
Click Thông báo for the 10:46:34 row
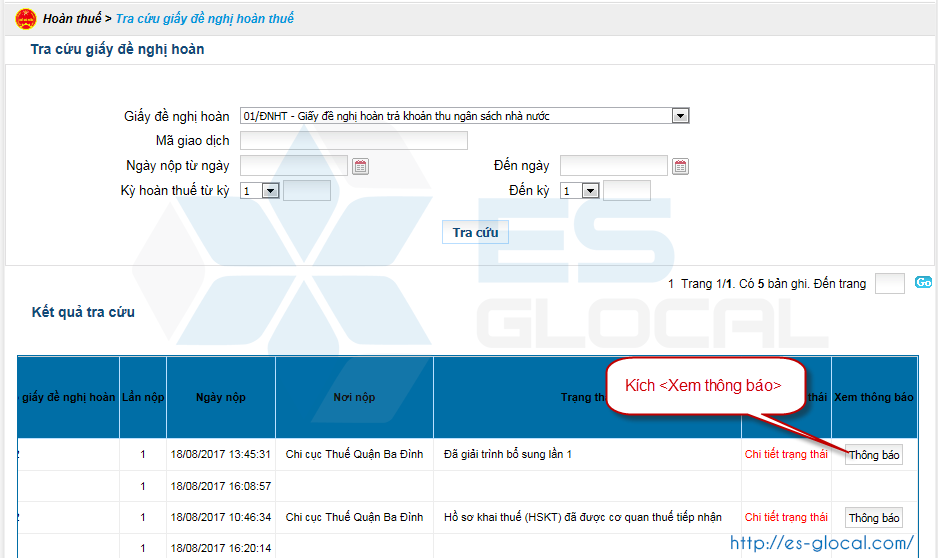[x=874, y=518]
